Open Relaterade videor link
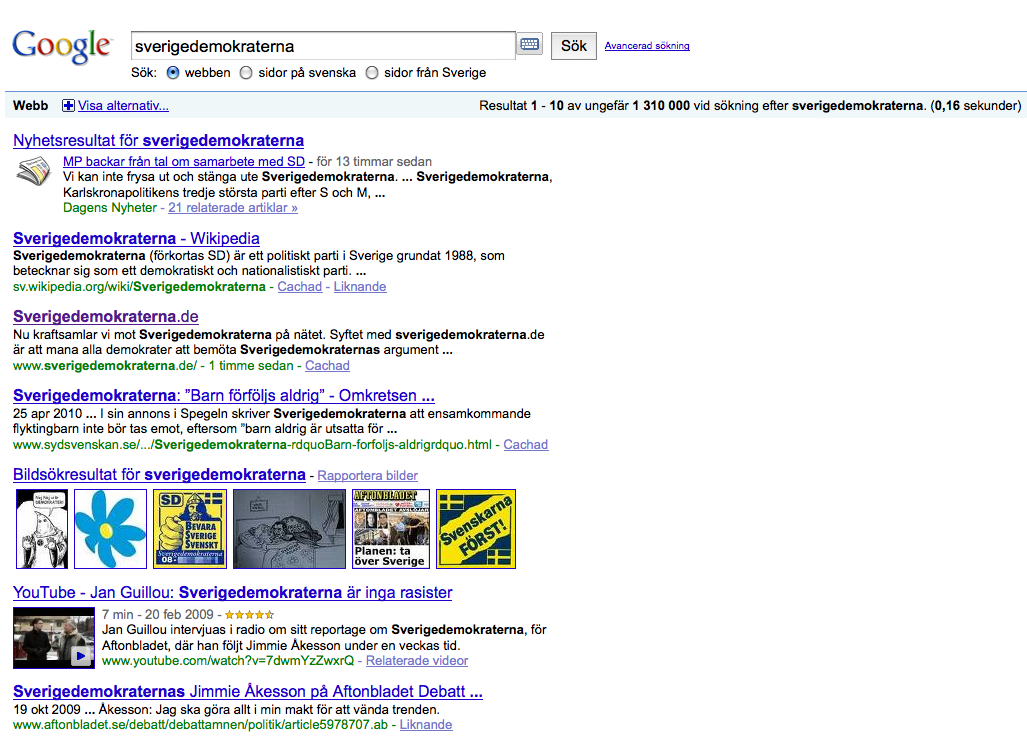The image size is (1027, 747). tap(417, 661)
